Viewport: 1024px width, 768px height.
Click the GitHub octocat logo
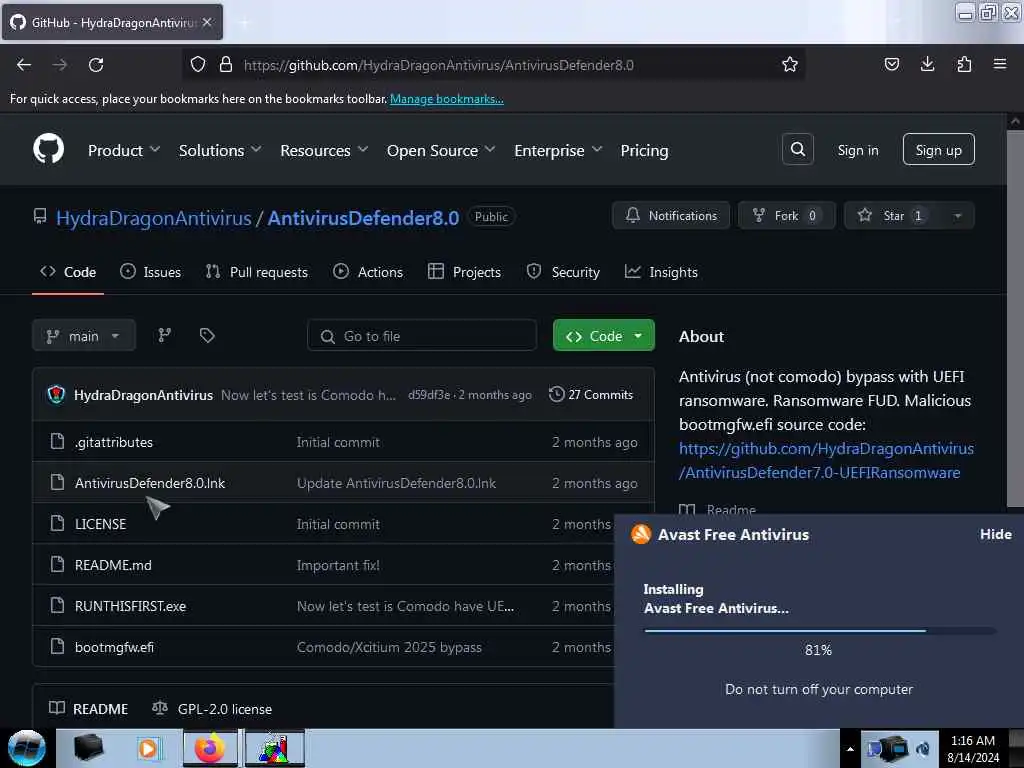[x=48, y=149]
